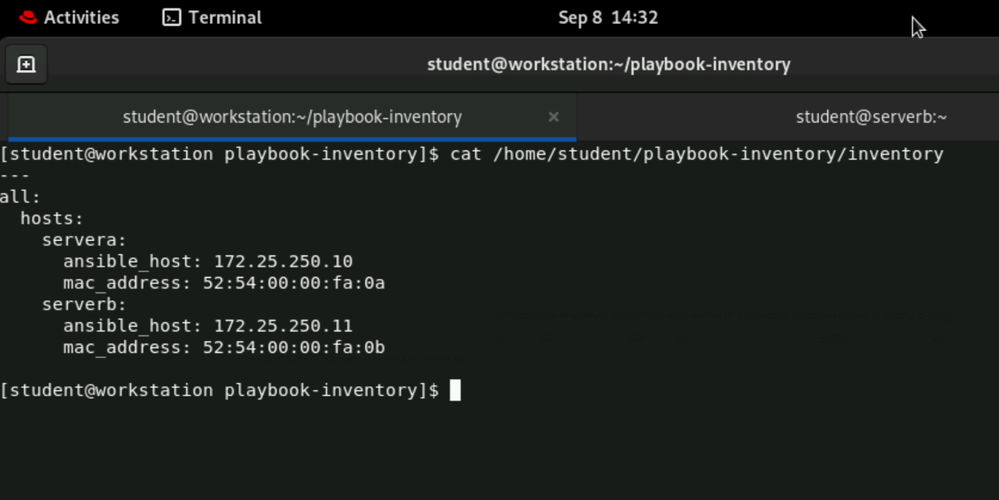Image resolution: width=999 pixels, height=500 pixels.
Task: Click the IP address 172.25.250.10
Action: [283, 262]
